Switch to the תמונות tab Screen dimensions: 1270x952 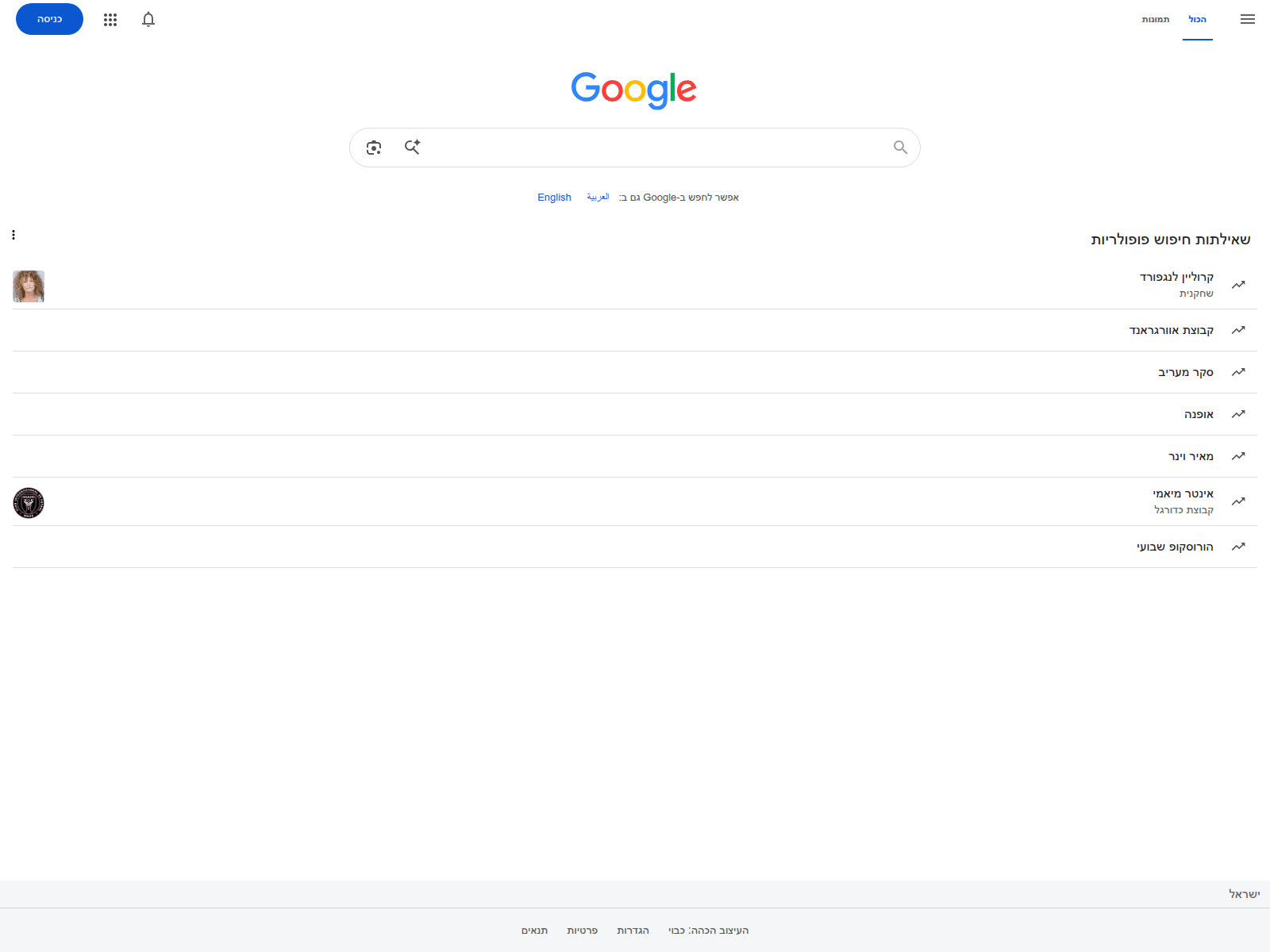click(1156, 20)
